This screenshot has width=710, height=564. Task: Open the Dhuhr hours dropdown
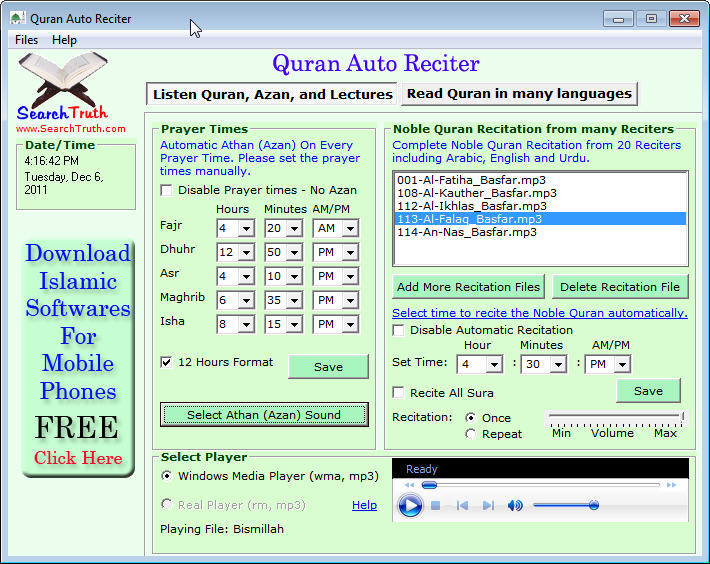point(246,253)
